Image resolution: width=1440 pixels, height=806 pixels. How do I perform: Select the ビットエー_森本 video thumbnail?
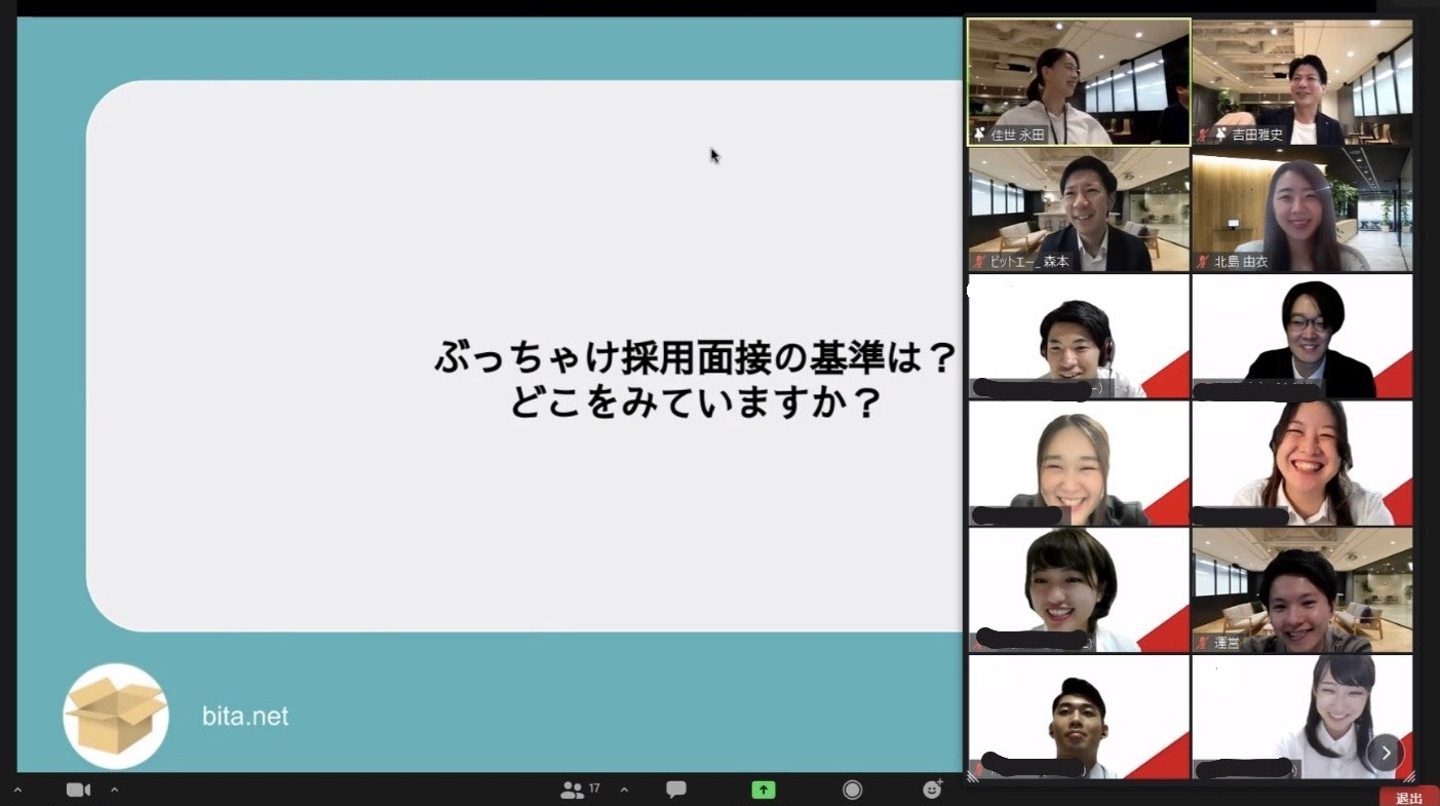point(1079,210)
